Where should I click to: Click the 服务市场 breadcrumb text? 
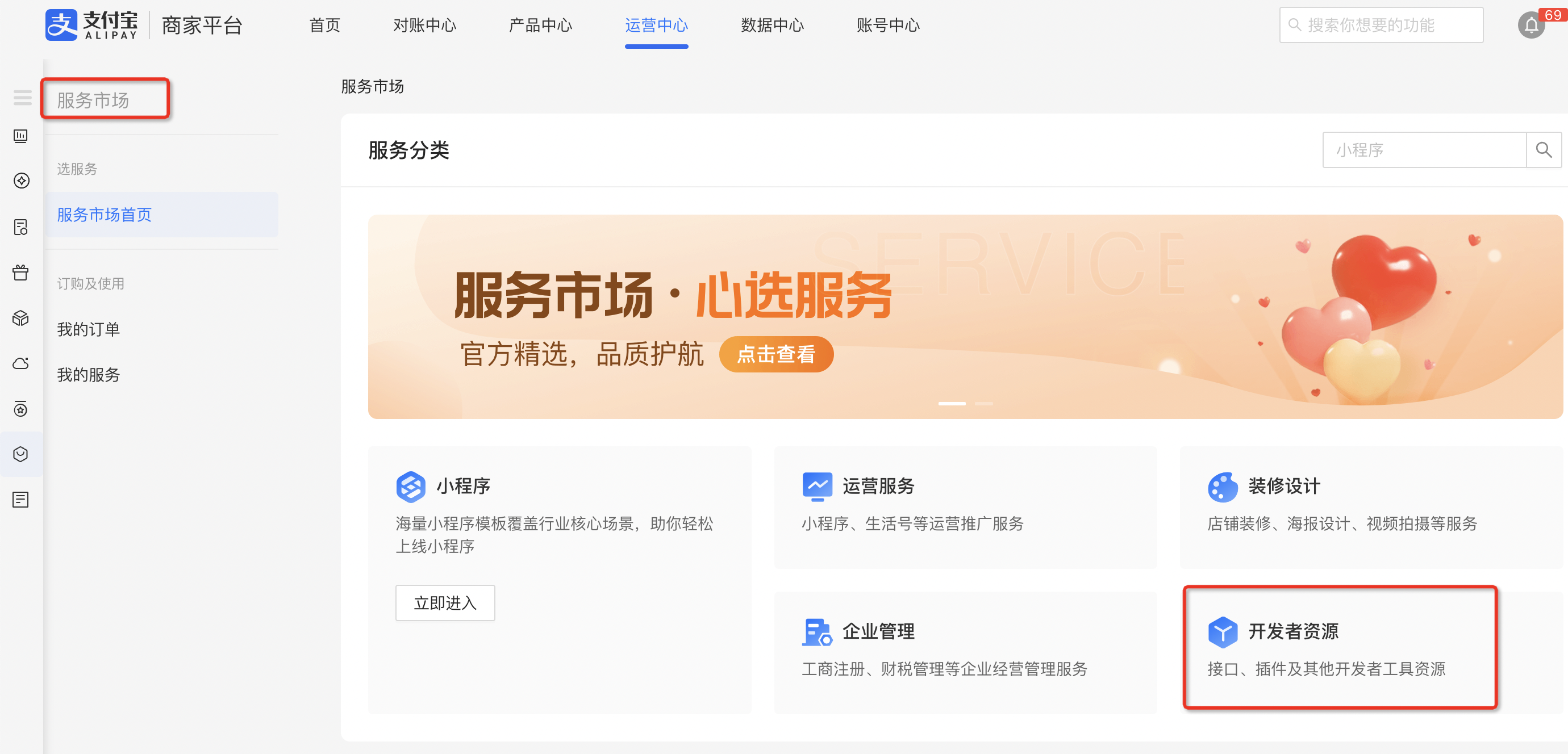[372, 86]
